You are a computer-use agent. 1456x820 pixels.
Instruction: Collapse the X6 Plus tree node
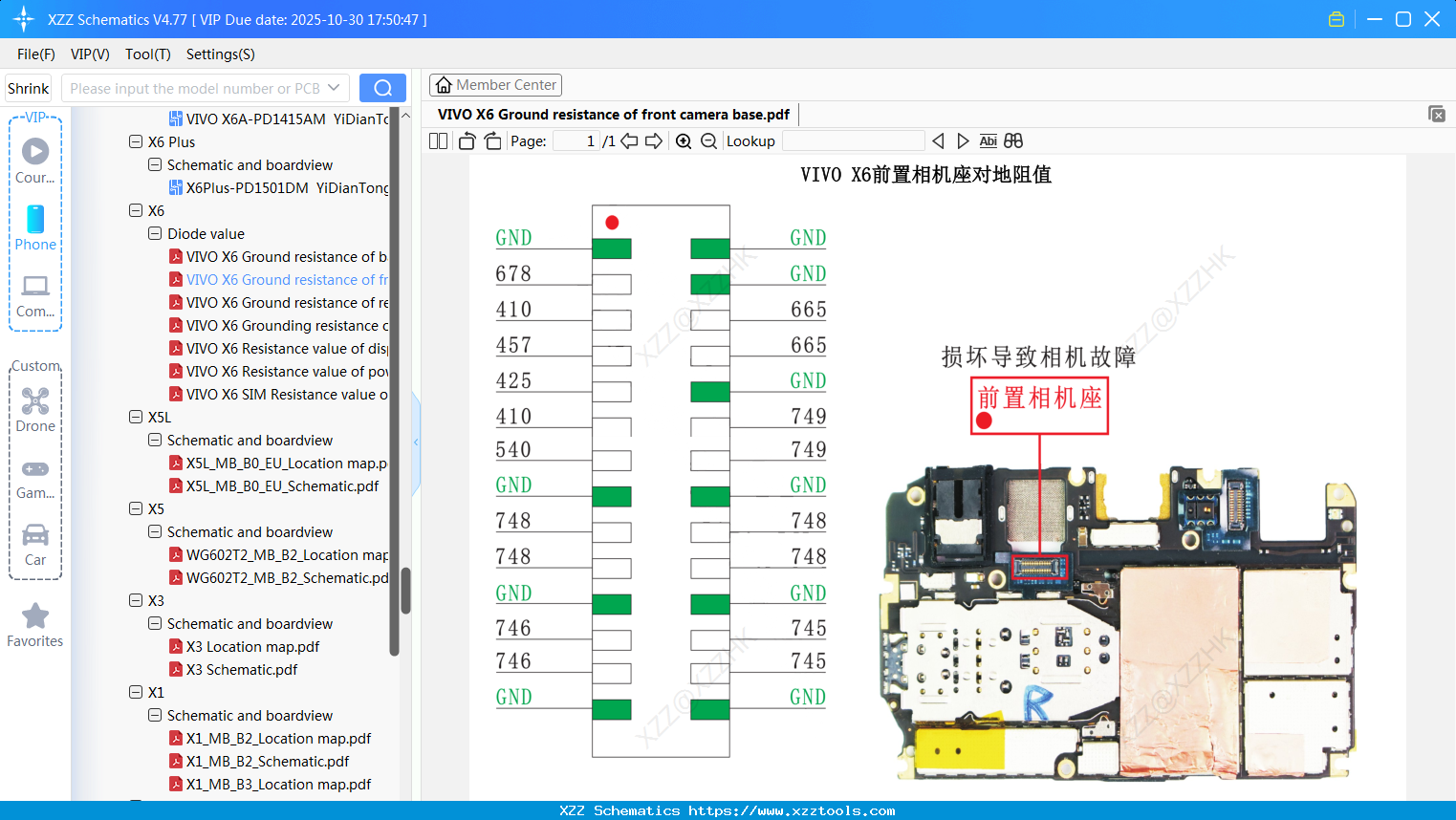135,140
